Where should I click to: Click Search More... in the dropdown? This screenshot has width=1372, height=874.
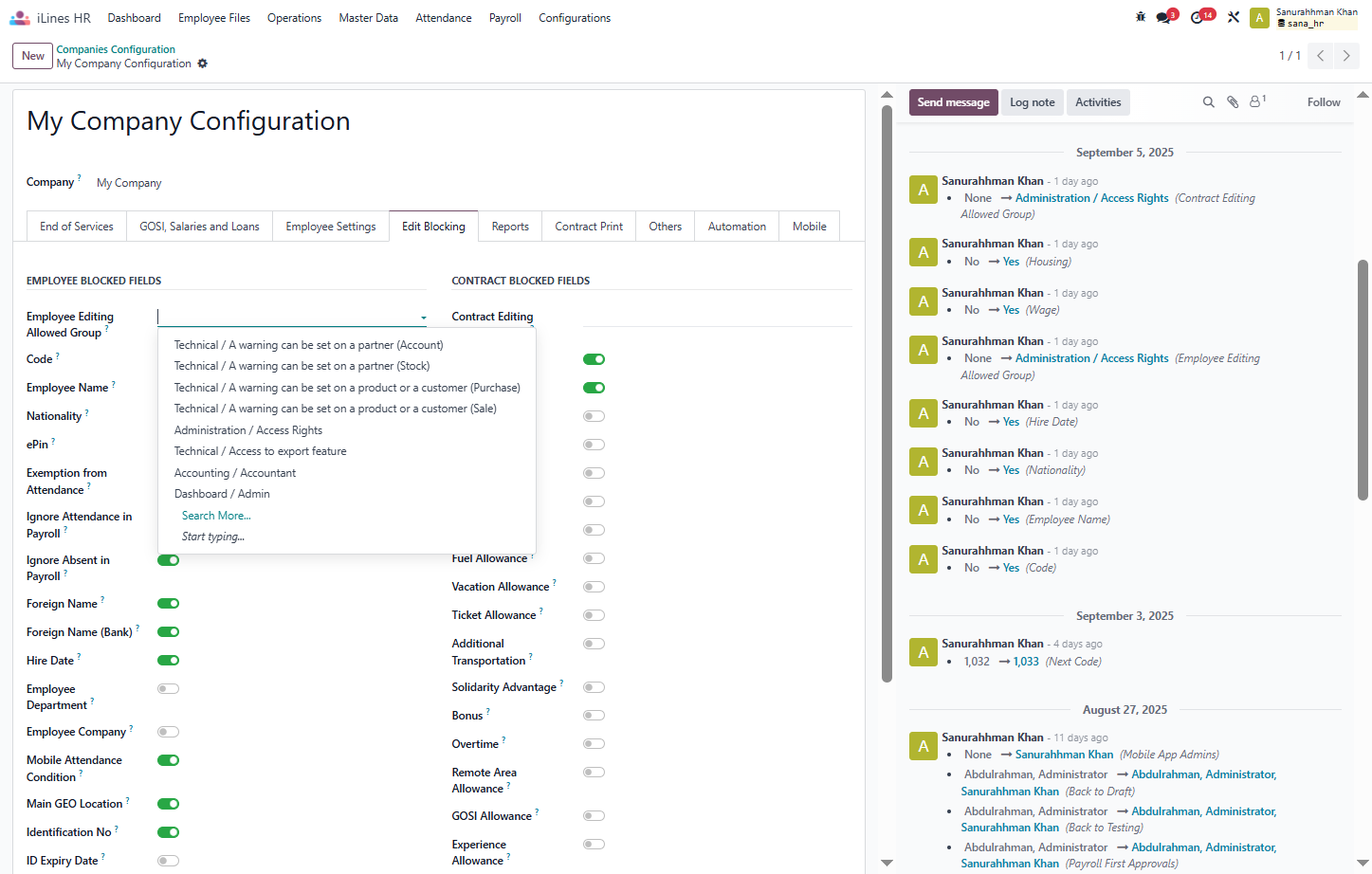coord(216,516)
